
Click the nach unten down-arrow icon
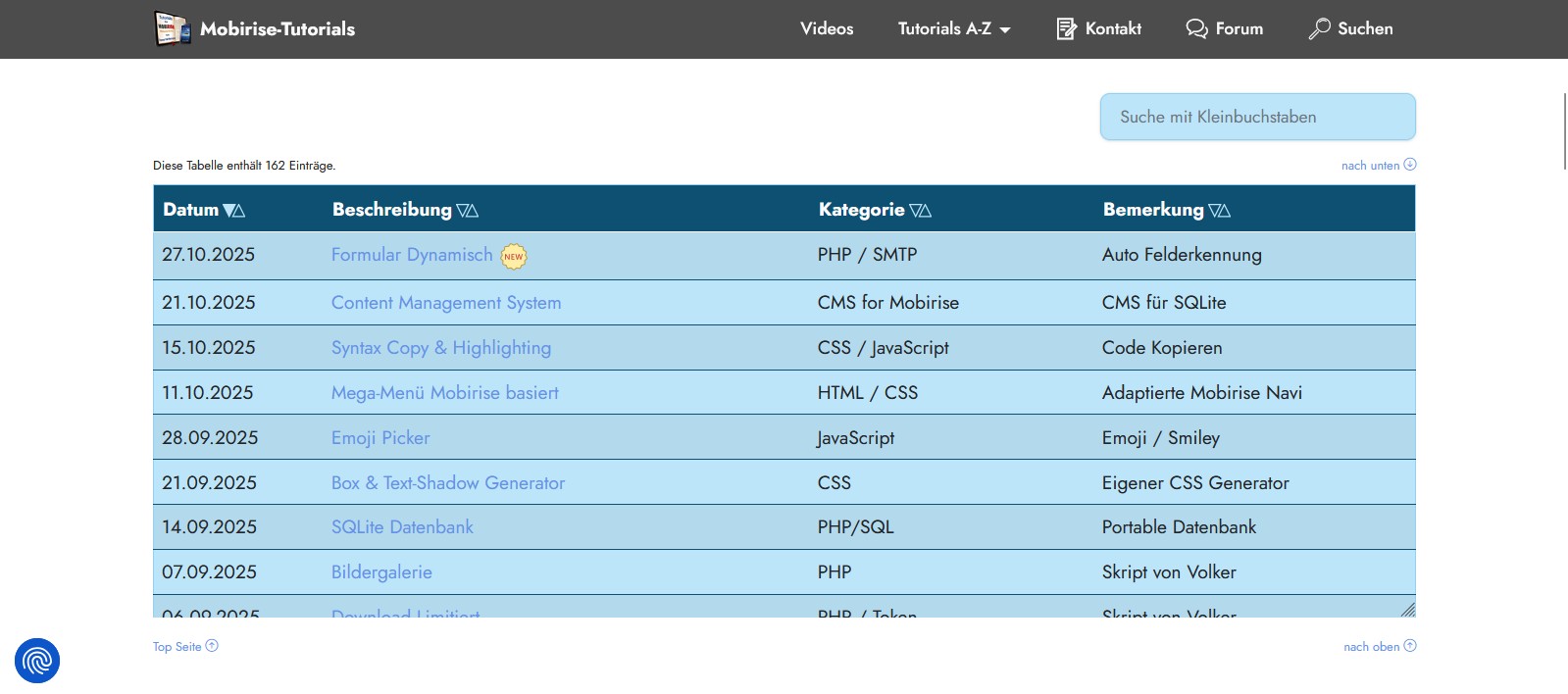(x=1410, y=165)
